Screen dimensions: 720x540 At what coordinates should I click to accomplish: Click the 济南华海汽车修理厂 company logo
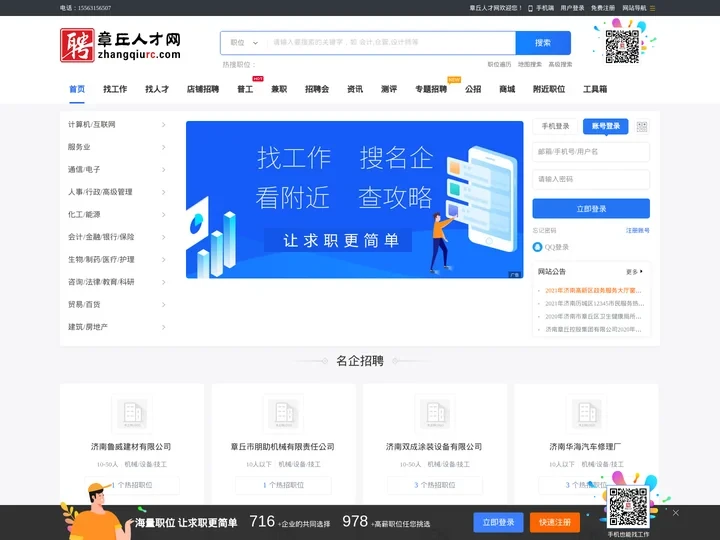586,413
